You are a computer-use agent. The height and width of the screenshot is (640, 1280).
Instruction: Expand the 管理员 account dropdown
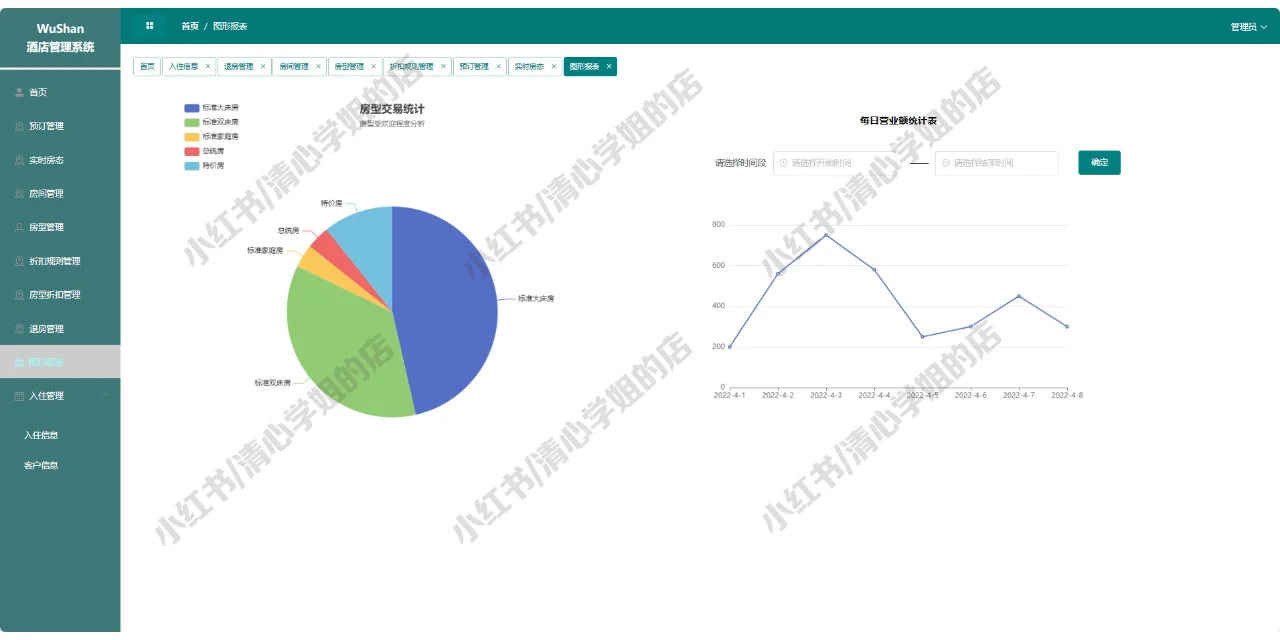click(1248, 25)
